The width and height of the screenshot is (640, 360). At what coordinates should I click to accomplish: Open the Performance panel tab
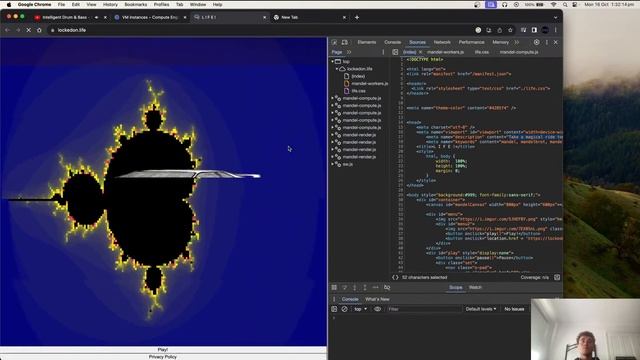(x=471, y=42)
